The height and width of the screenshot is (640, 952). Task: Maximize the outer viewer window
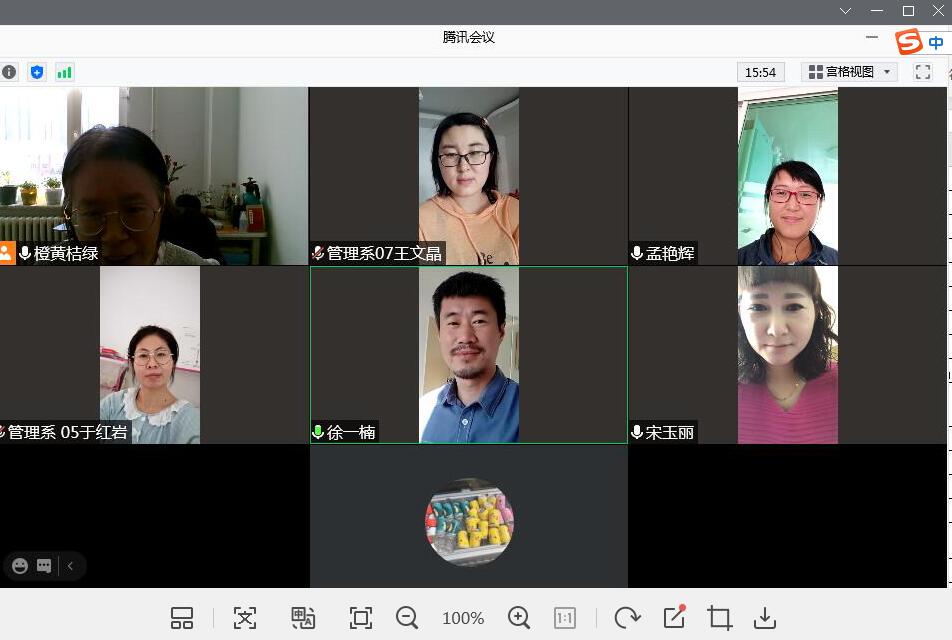coord(908,11)
